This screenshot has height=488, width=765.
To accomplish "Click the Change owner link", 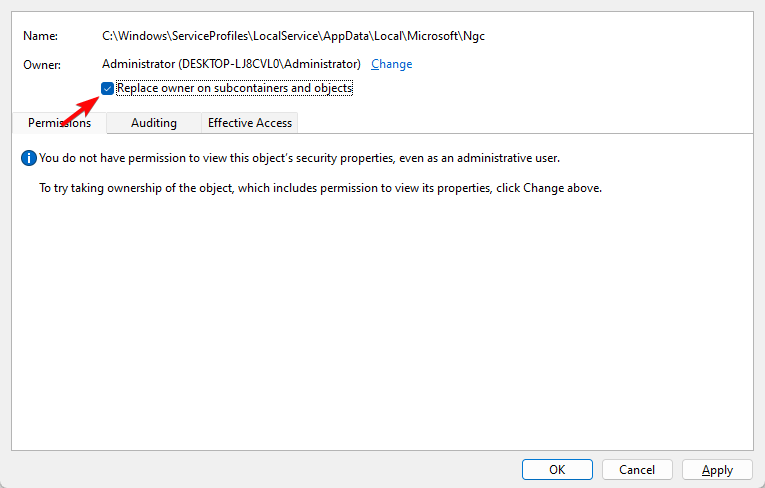I will pos(391,64).
